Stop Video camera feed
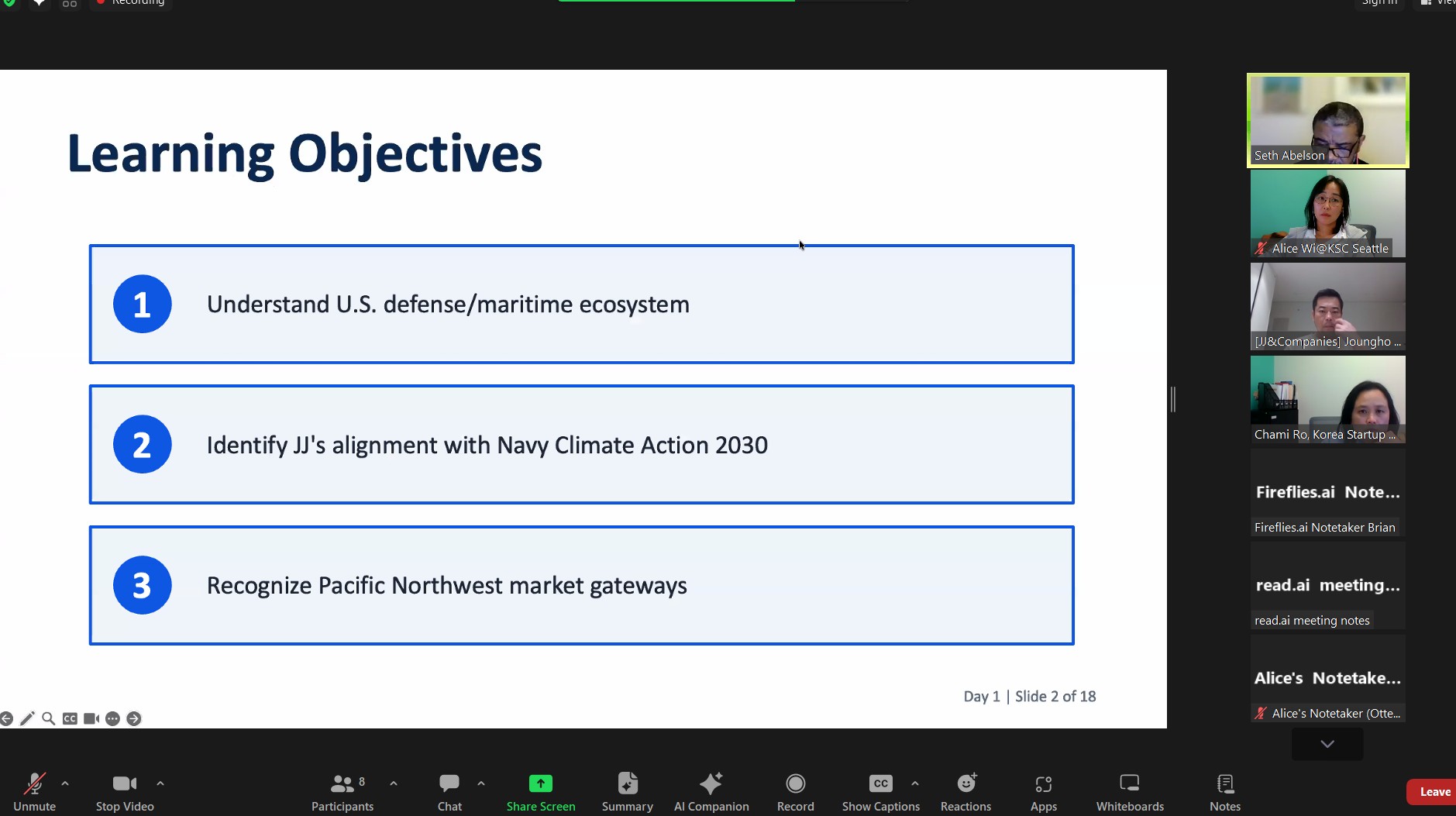 [125, 791]
